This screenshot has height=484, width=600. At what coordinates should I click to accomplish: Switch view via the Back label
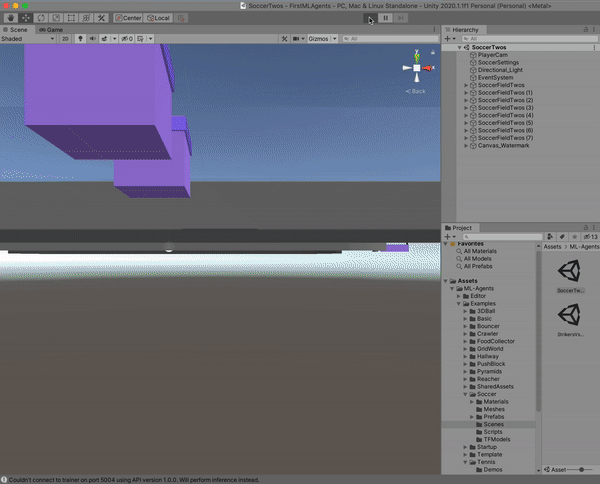(x=416, y=91)
